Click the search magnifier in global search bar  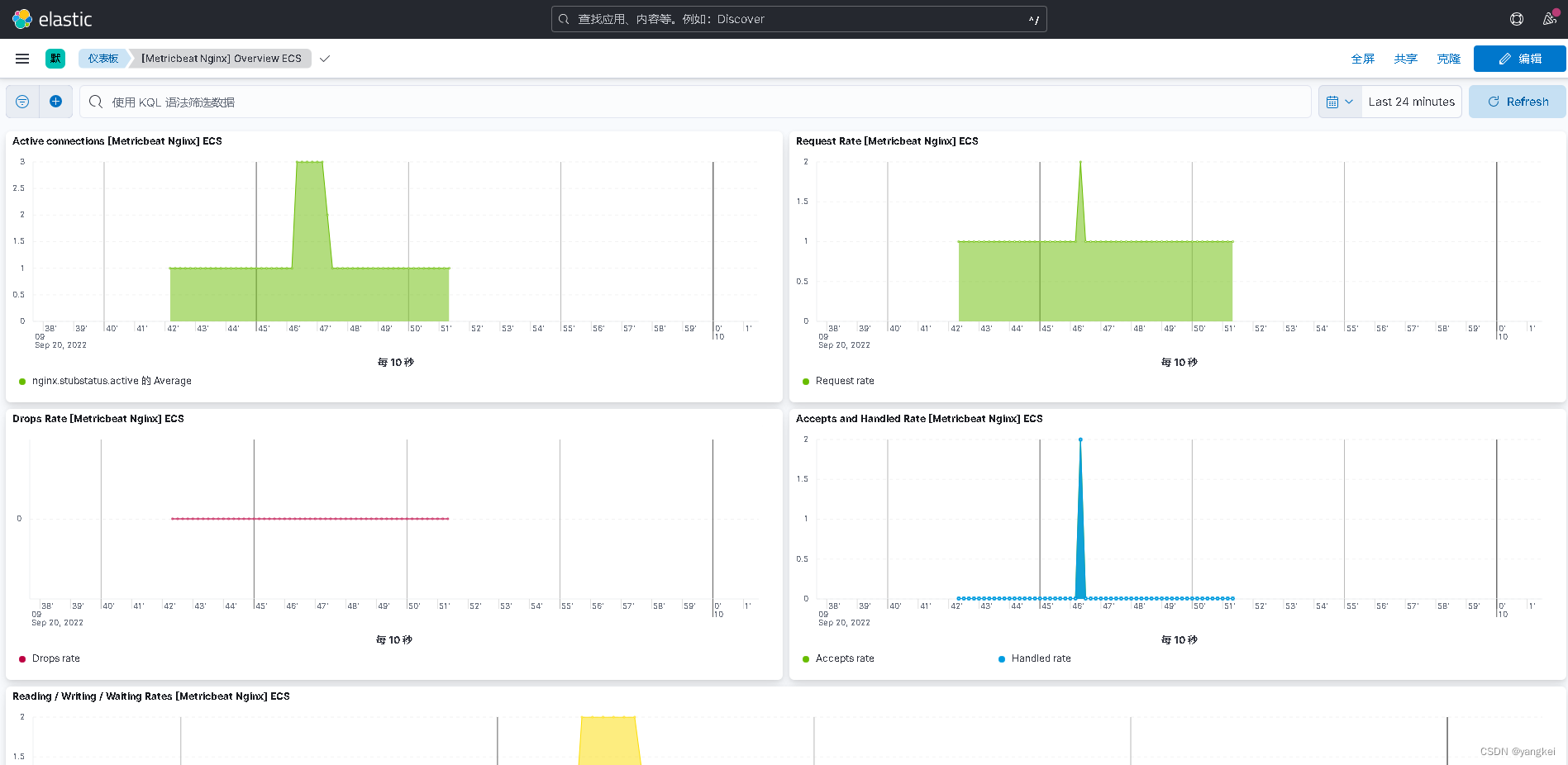pos(564,19)
